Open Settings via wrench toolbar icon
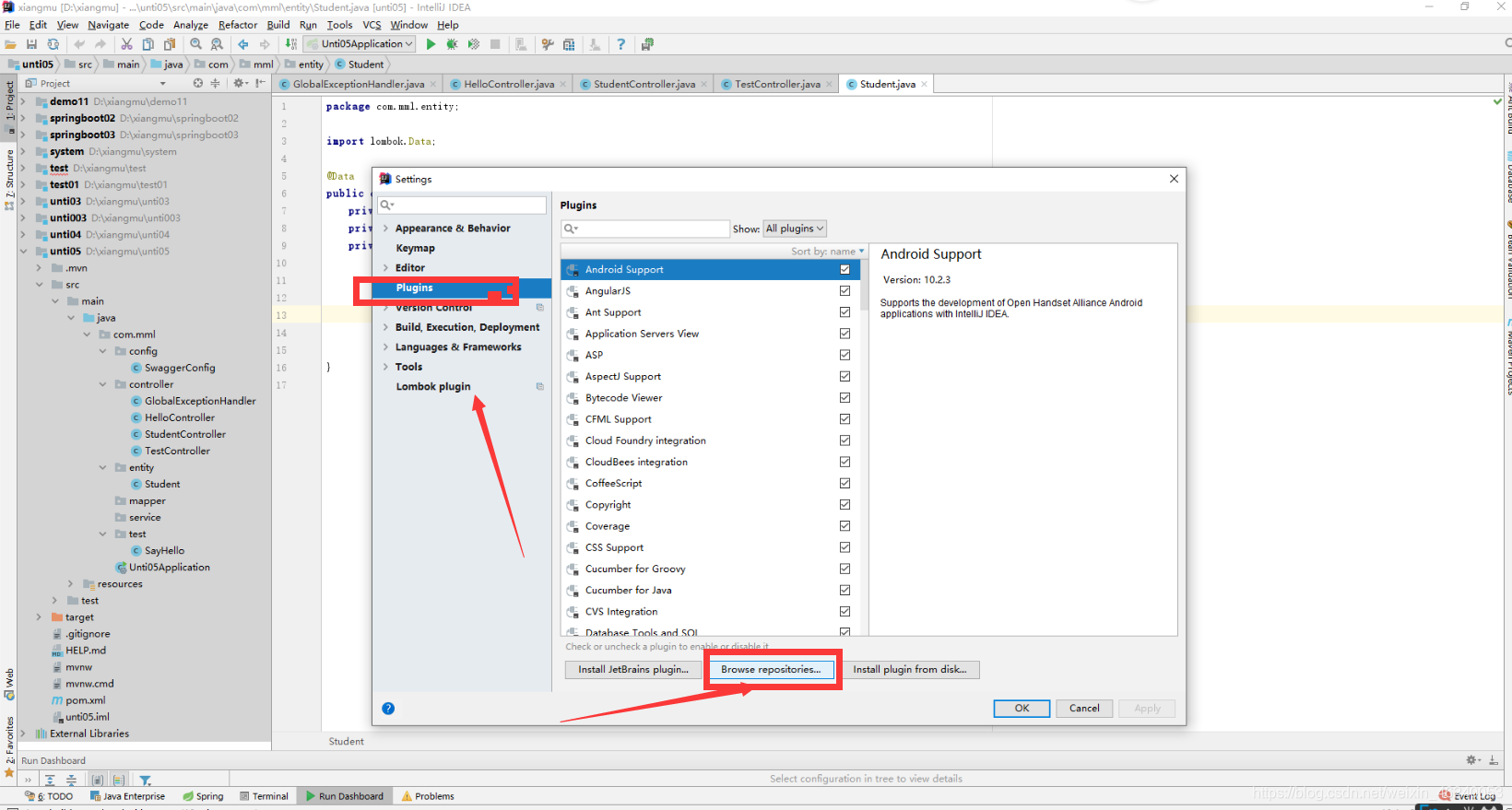The height and width of the screenshot is (810, 1512). [548, 44]
